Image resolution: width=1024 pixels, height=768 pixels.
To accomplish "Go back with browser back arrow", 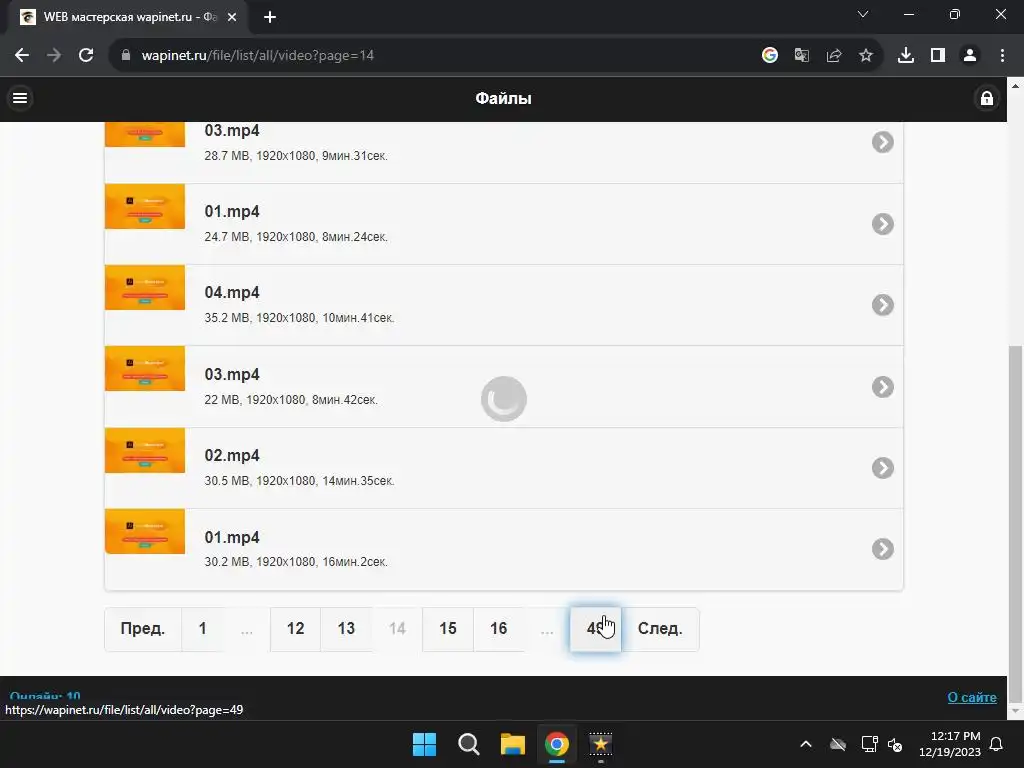I will tap(22, 56).
